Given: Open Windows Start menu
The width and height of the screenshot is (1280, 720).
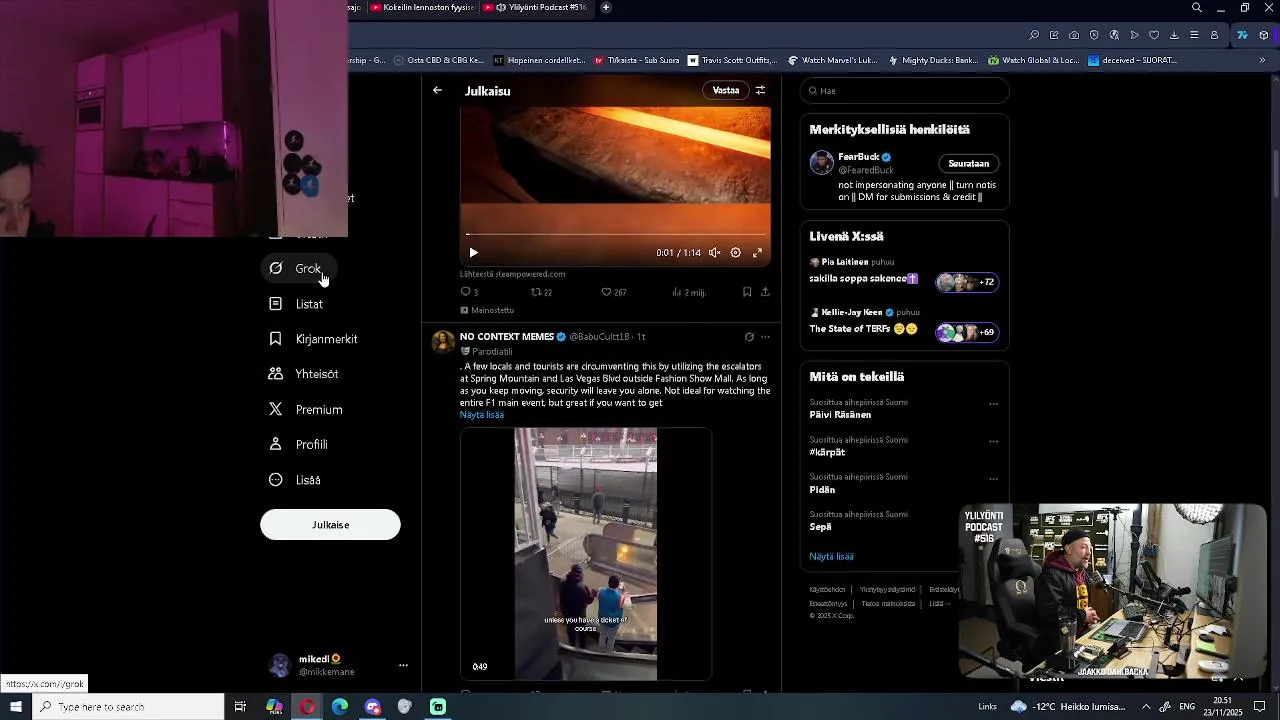Looking at the screenshot, I should (x=16, y=707).
